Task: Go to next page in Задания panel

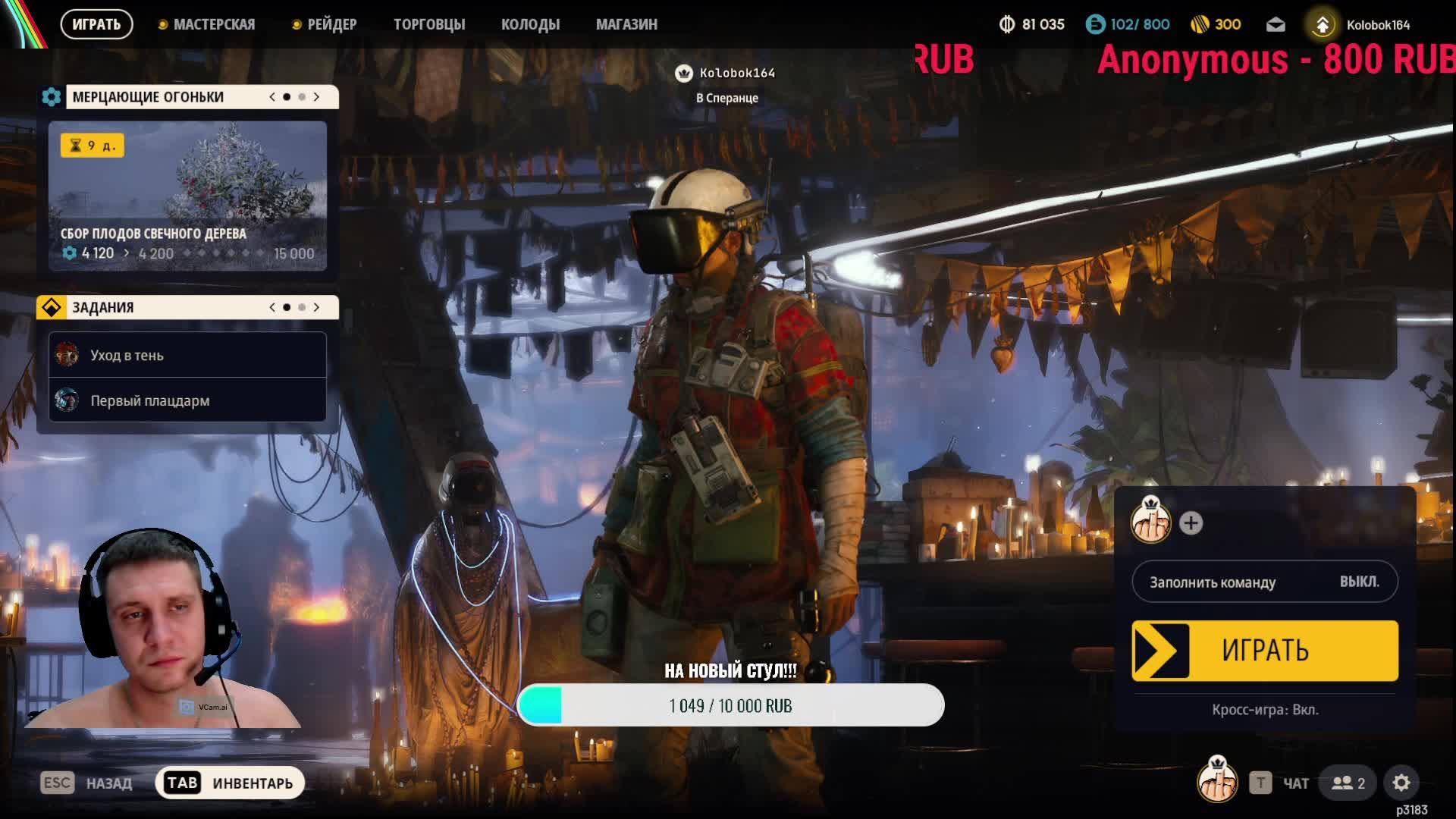Action: (317, 307)
